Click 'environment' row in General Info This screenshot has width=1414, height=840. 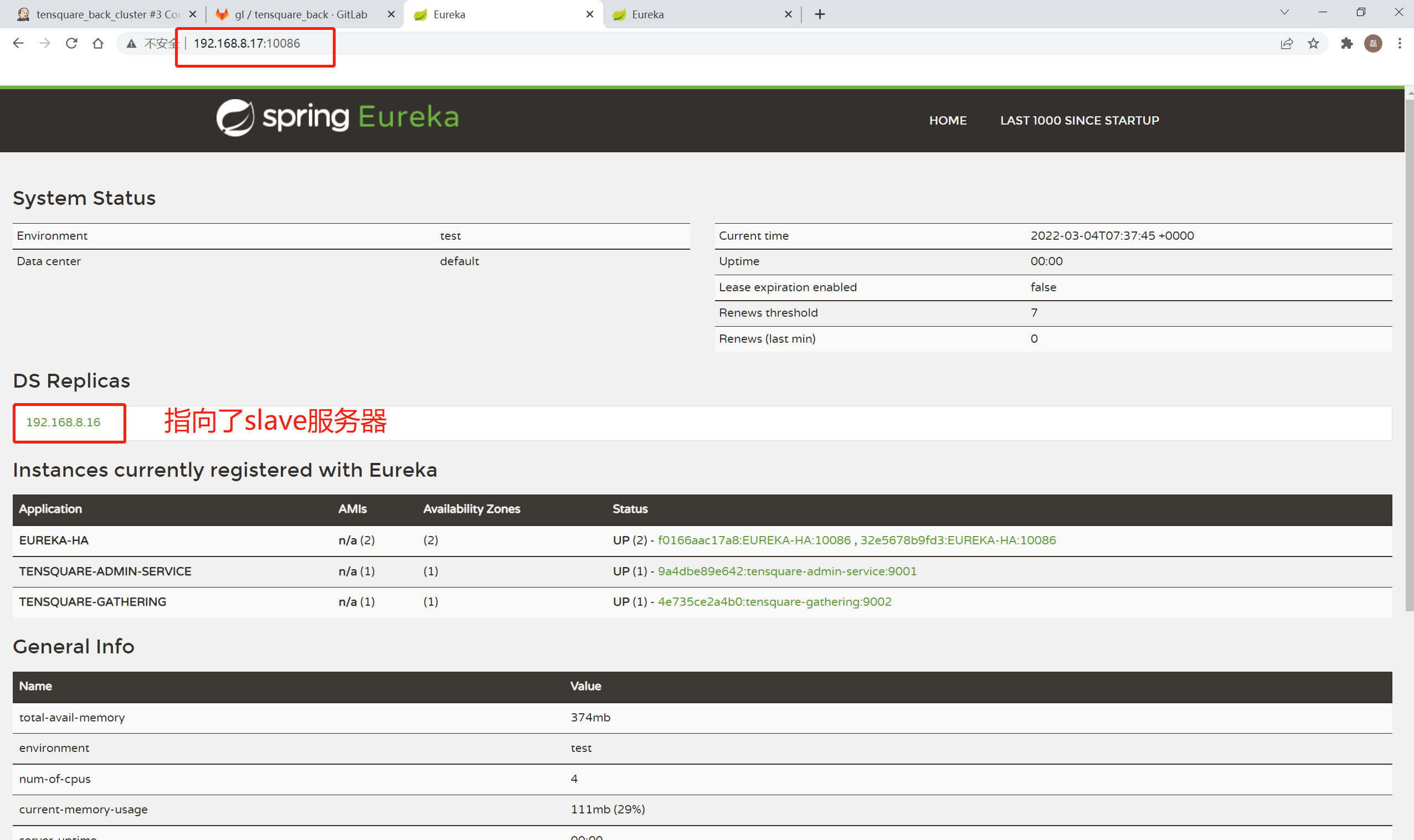[702, 748]
